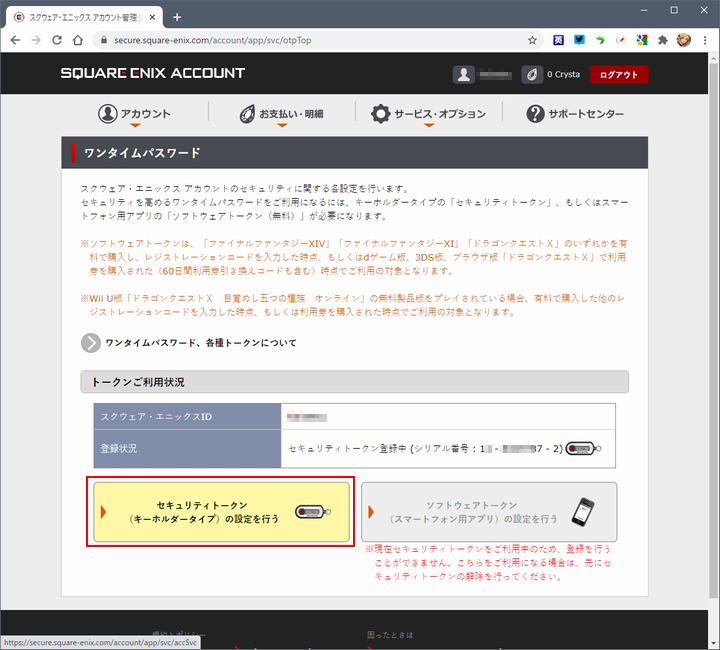This screenshot has width=720, height=650.
Task: Click the green arrow extension icon
Action: tap(600, 40)
